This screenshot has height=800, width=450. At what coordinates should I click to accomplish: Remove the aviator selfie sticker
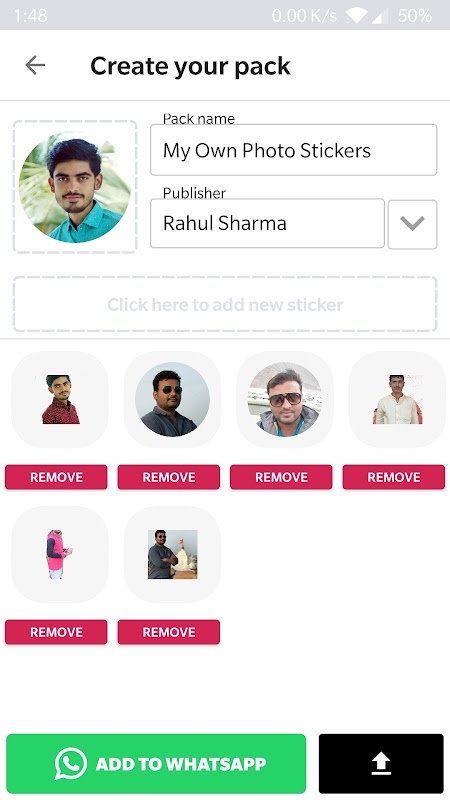(x=281, y=477)
